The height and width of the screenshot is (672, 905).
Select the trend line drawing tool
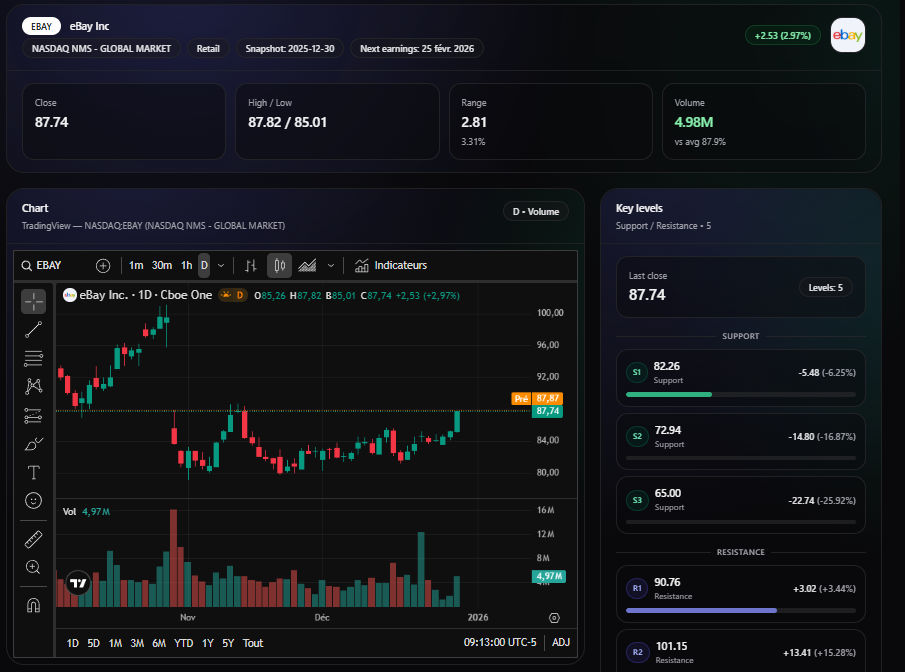33,328
